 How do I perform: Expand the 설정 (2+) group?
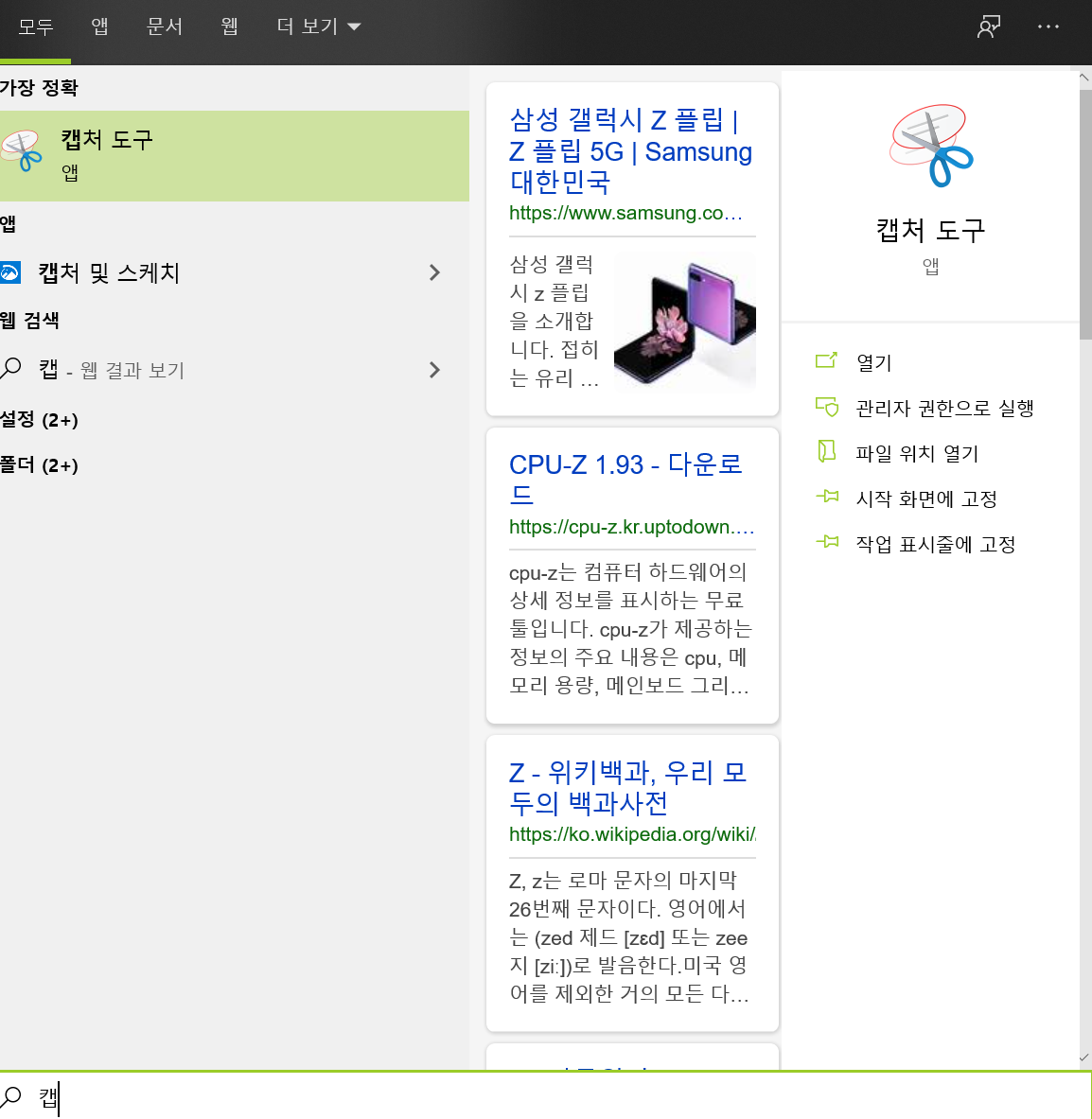click(x=39, y=420)
